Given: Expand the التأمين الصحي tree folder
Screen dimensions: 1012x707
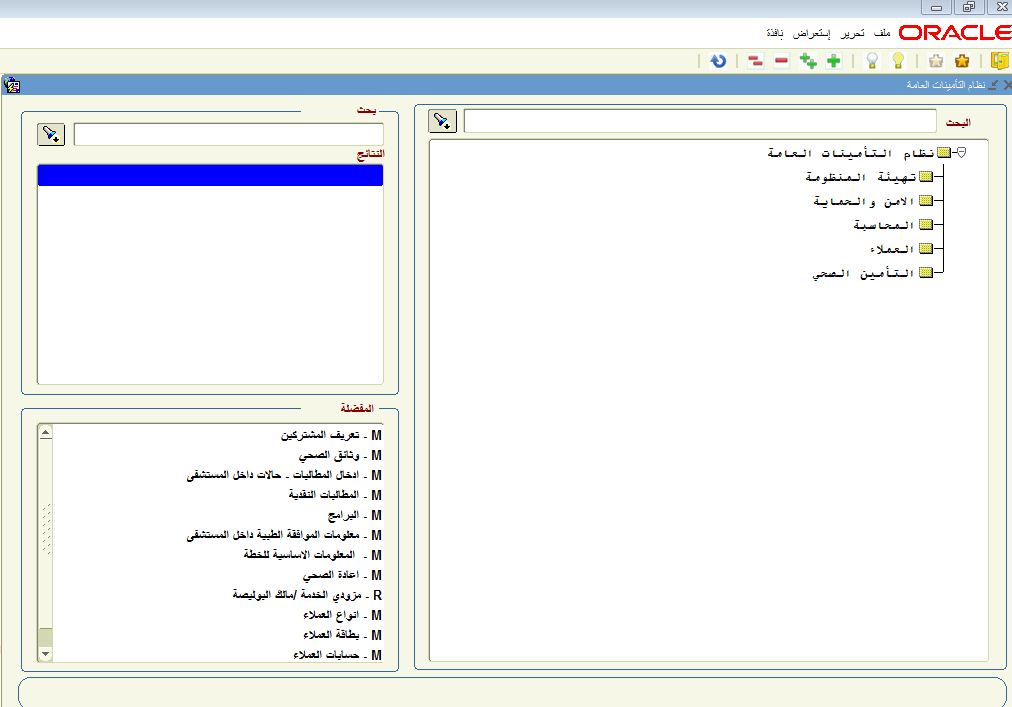Looking at the screenshot, I should (926, 273).
